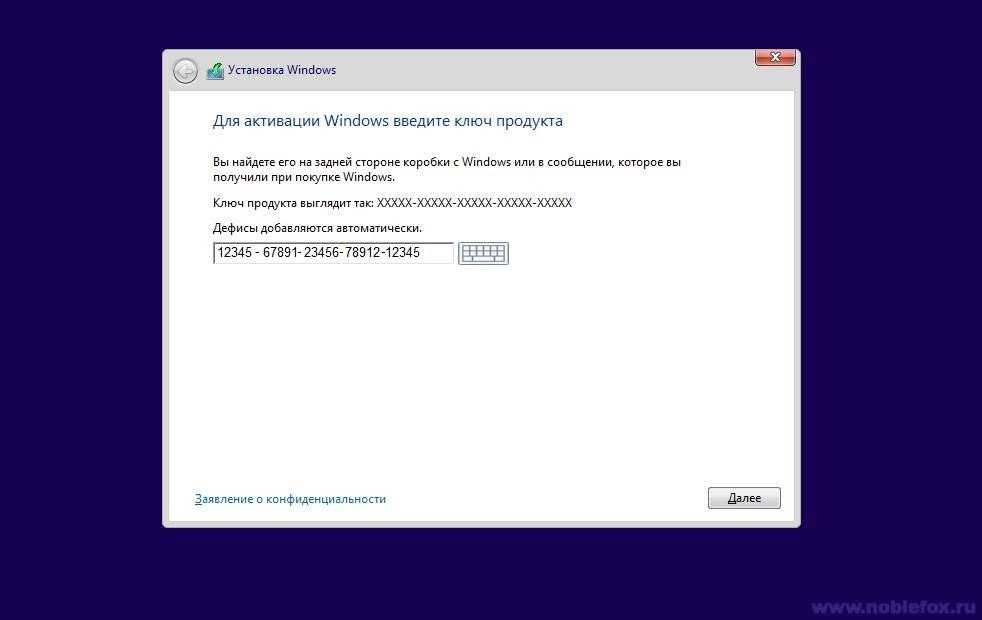This screenshot has width=982, height=620.
Task: Place cursor in key group 67891
Action: [x=280, y=253]
